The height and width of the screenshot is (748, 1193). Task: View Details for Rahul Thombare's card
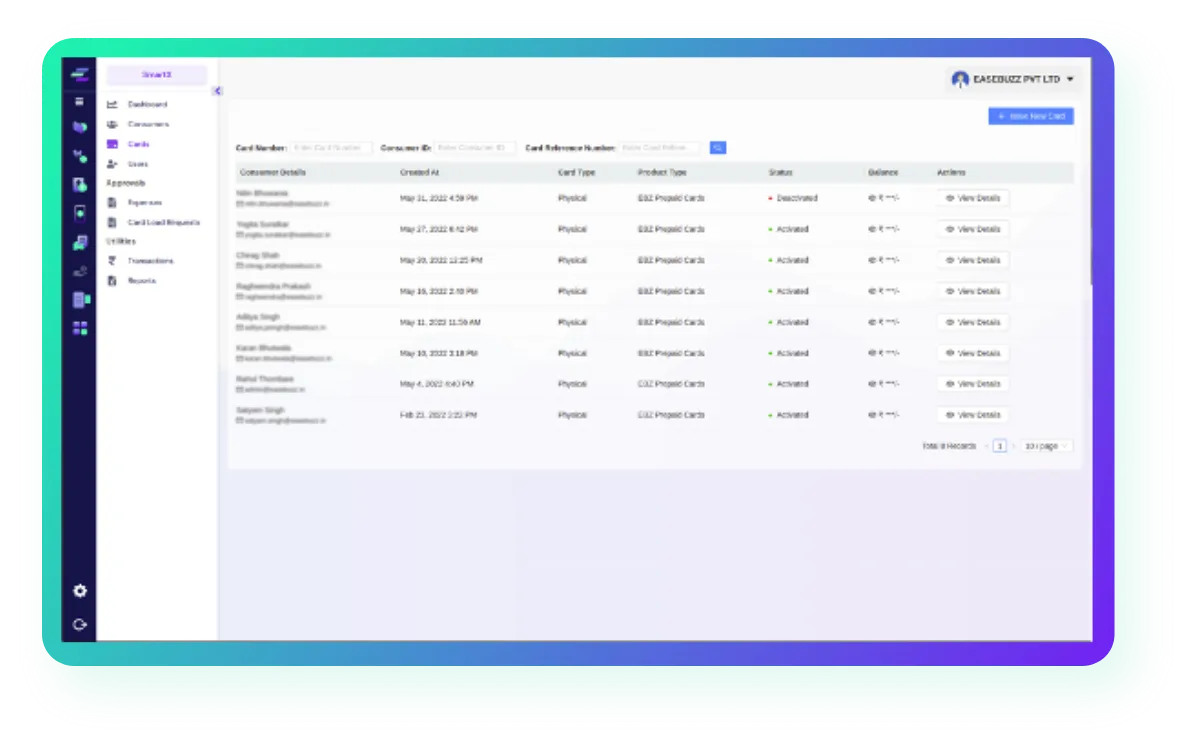click(973, 384)
